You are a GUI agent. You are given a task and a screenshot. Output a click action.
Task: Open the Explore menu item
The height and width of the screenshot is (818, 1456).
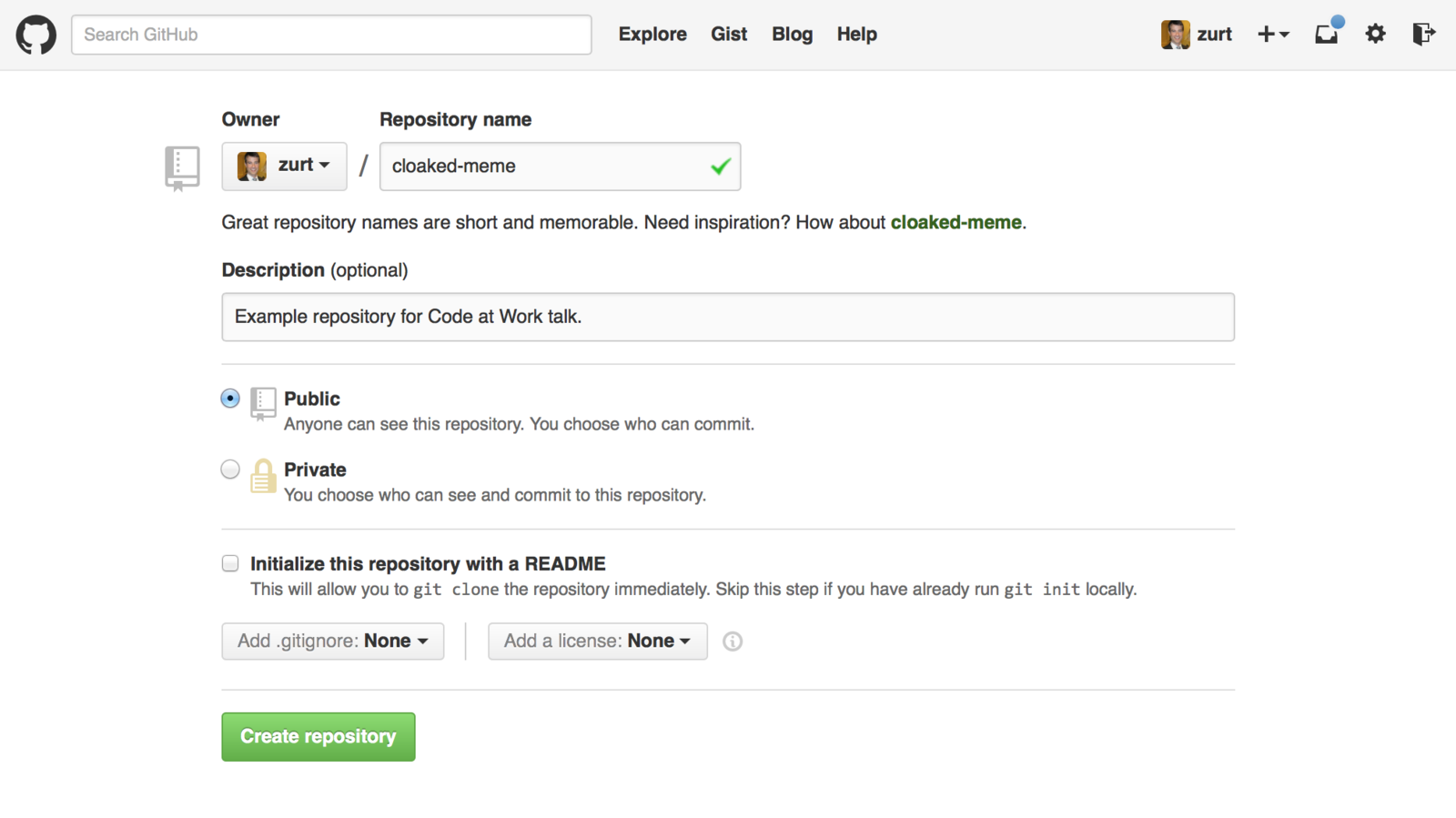pos(652,34)
